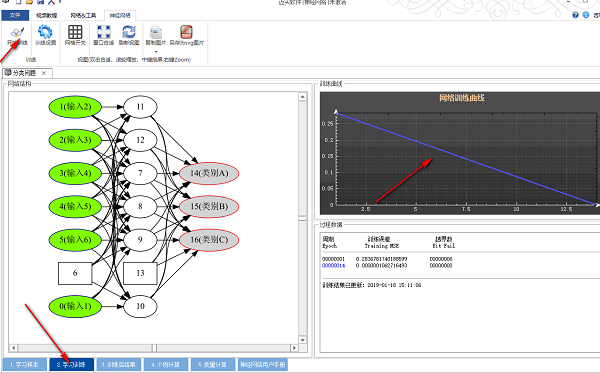Screen dimensions: 600x373
Task: Open the 文件 file menu tab
Action: (15, 15)
